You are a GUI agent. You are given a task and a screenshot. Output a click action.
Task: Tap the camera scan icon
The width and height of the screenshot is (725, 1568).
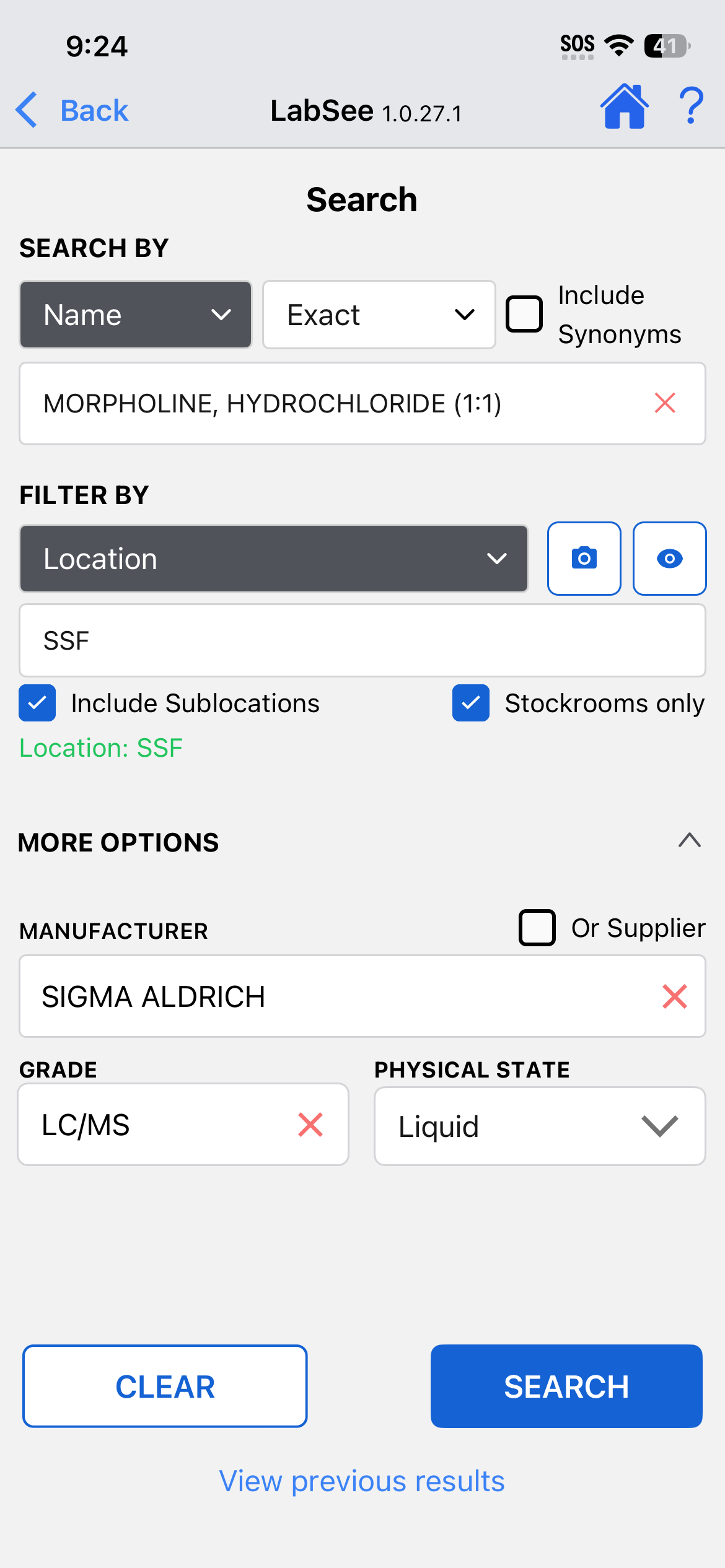click(584, 559)
